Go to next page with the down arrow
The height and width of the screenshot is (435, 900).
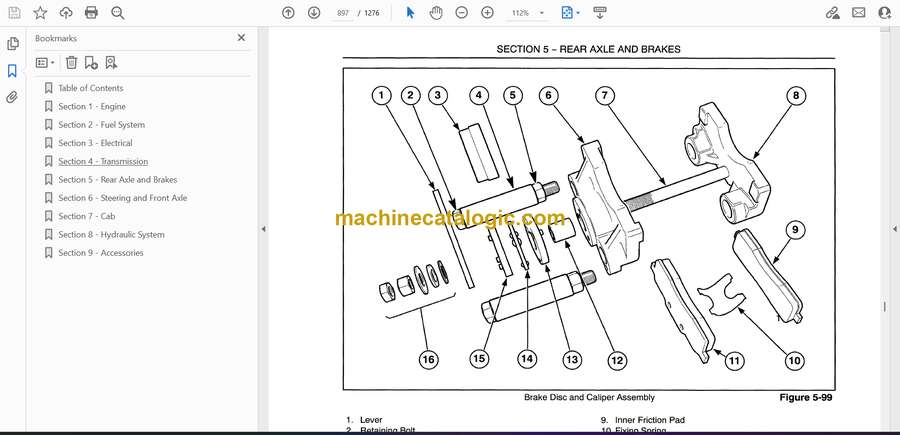[x=313, y=13]
